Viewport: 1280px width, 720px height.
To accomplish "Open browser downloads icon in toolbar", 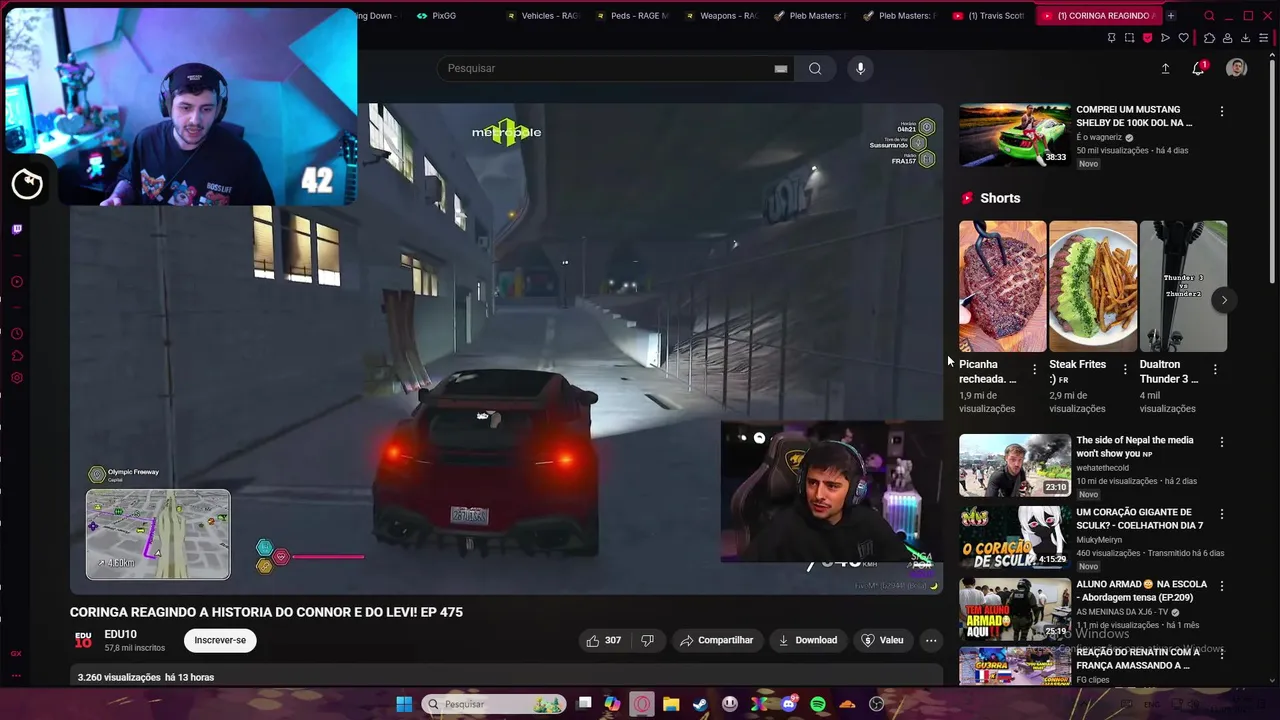I will click(x=1245, y=38).
